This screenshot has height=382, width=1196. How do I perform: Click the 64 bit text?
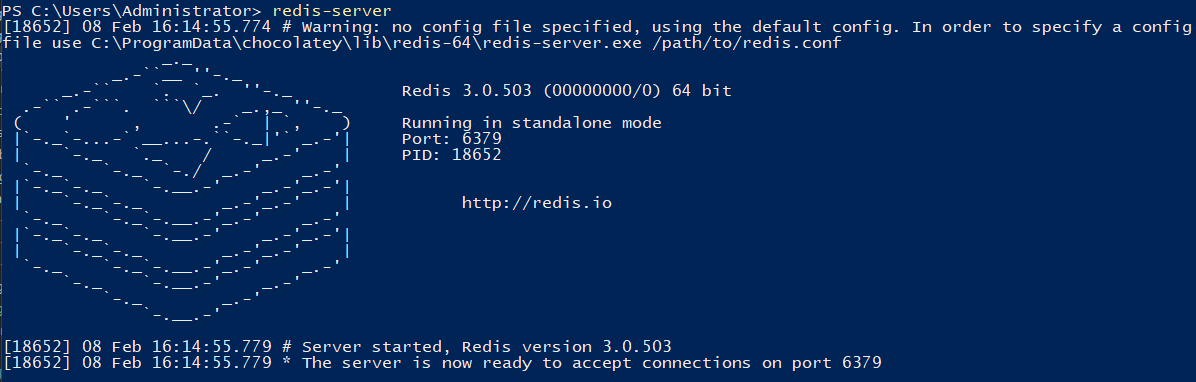click(x=702, y=91)
